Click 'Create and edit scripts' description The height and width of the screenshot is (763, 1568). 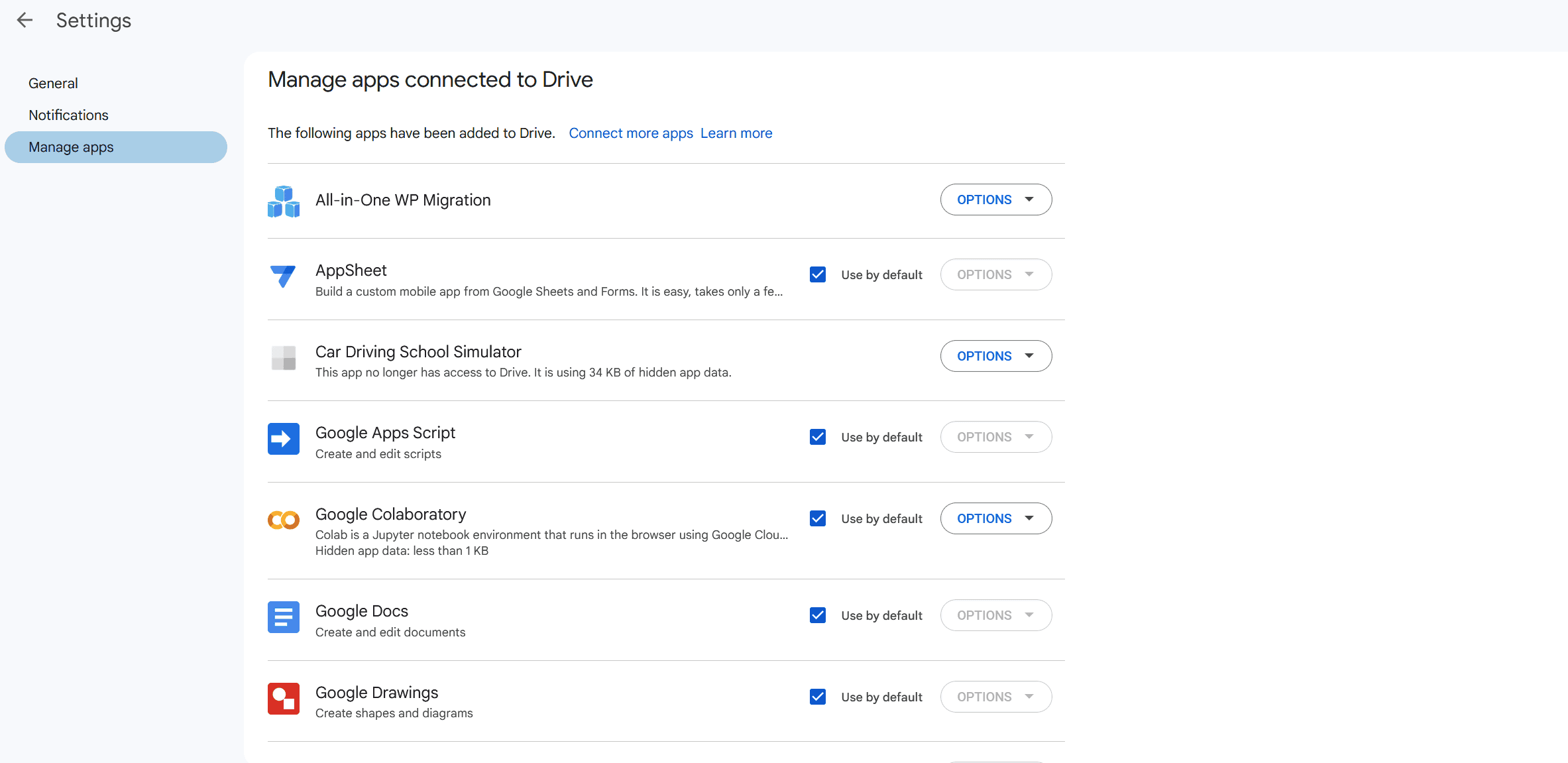(378, 454)
